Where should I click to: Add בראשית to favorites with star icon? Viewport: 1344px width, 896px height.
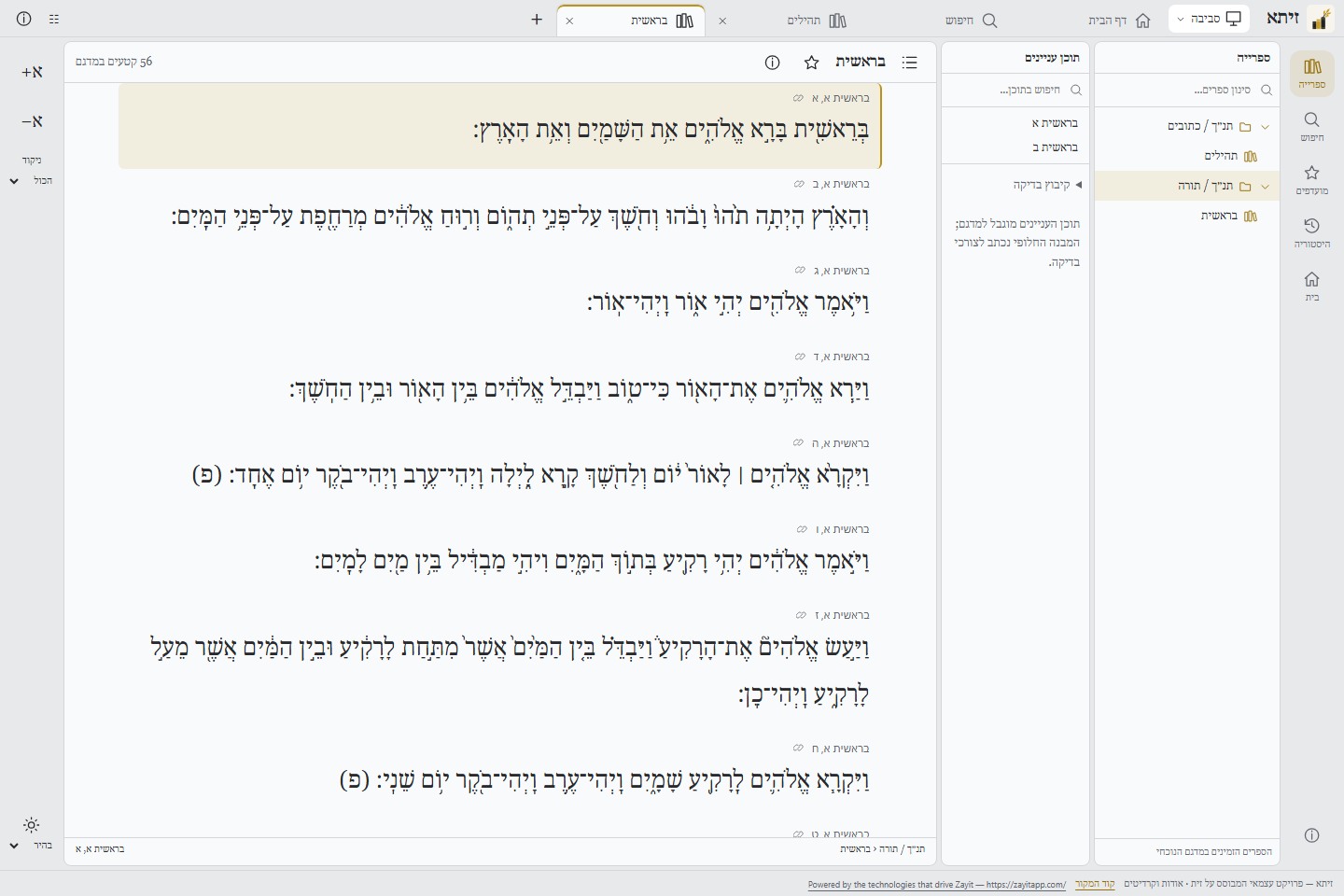coord(811,63)
